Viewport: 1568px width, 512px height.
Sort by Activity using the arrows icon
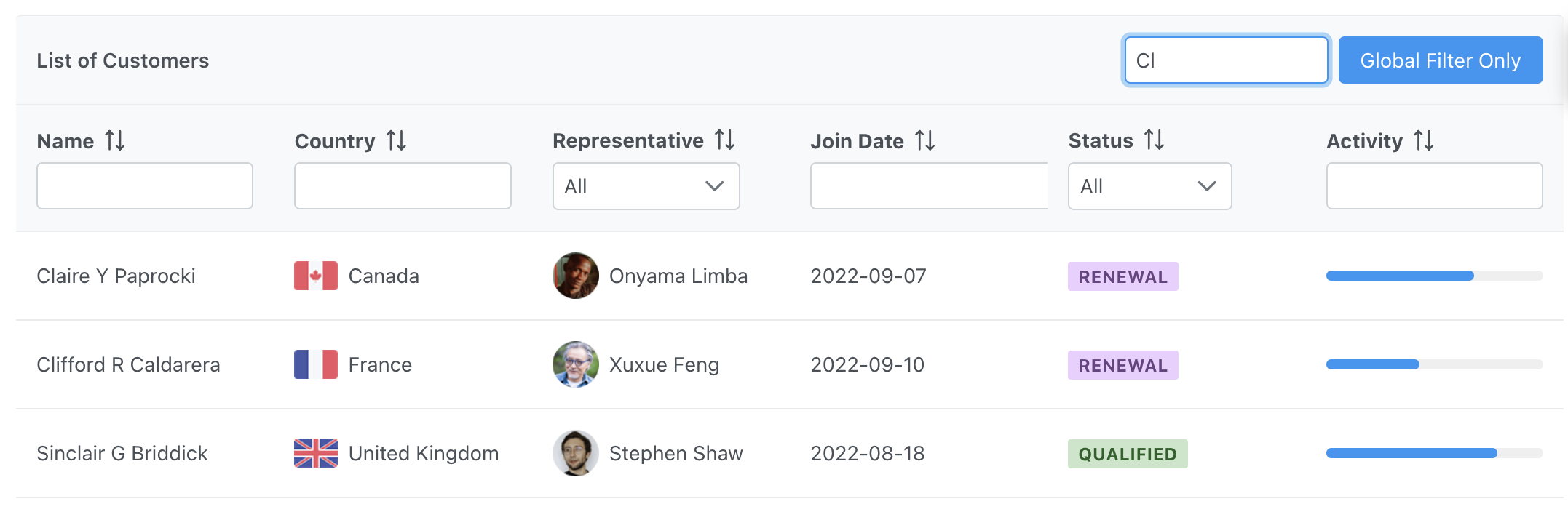coord(1423,140)
